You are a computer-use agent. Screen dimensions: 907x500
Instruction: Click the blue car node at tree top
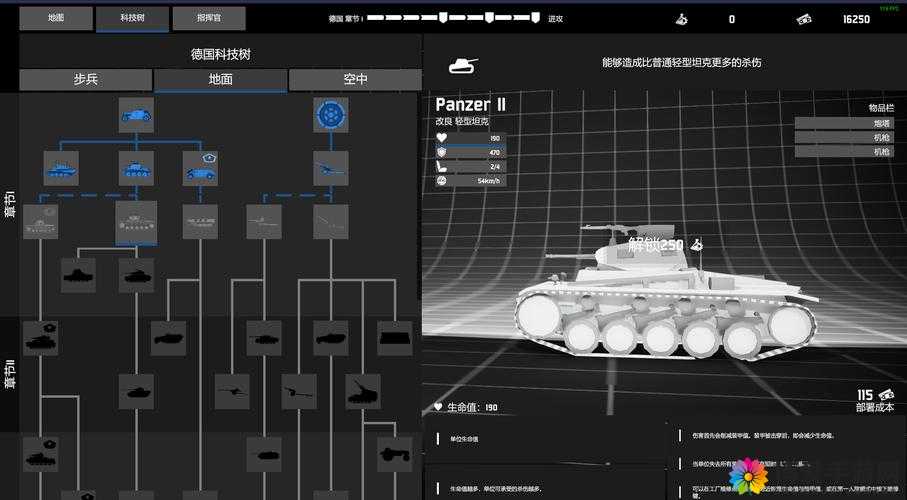(136, 115)
